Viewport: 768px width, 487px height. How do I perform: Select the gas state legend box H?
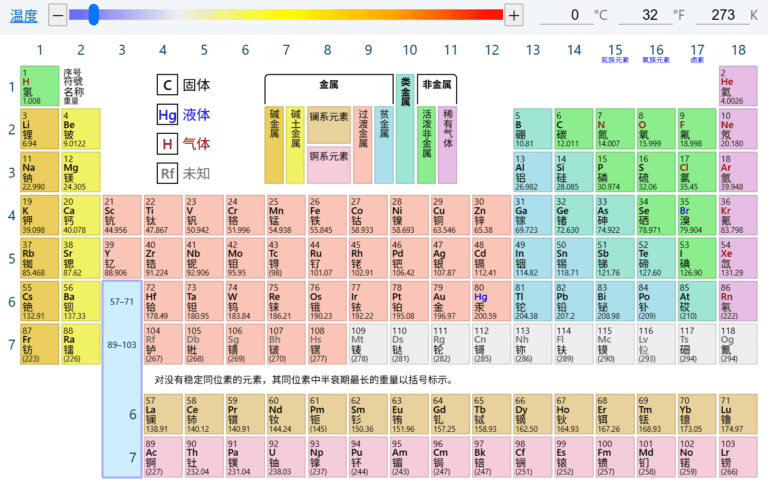167,144
